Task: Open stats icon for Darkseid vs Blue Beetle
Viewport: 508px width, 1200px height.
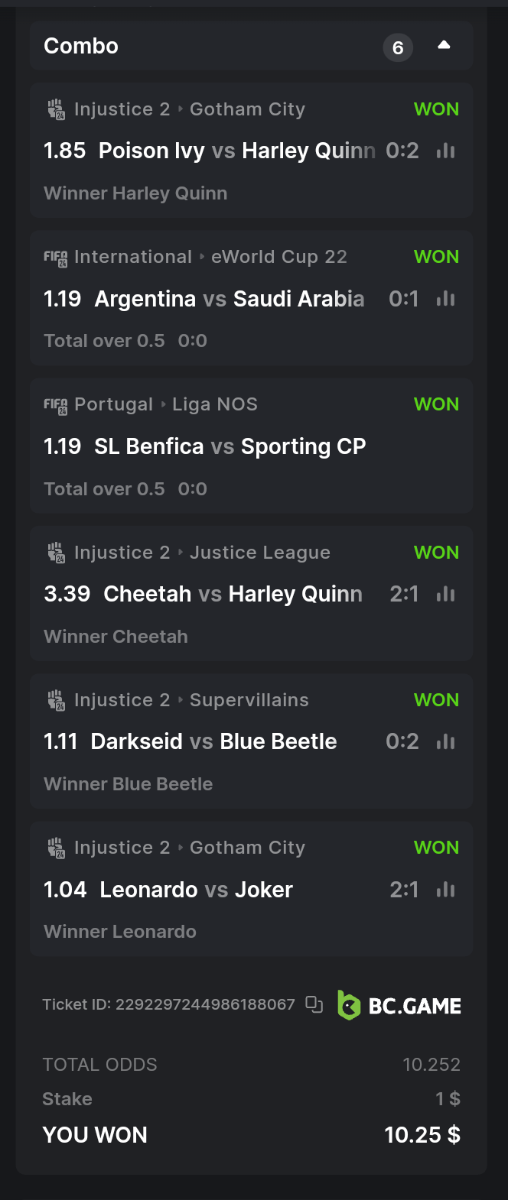Action: pos(446,742)
